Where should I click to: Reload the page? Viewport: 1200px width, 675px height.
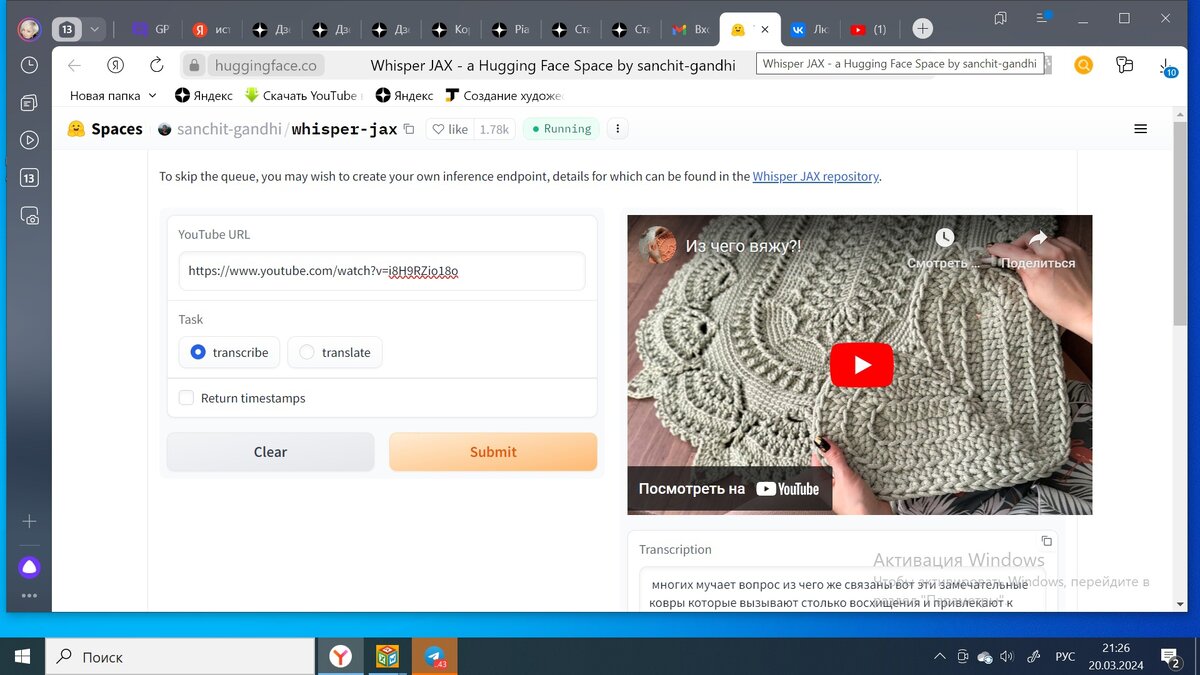156,65
